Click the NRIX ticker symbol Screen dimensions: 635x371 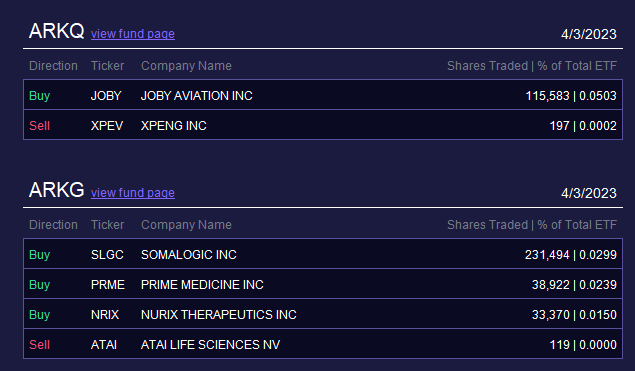pyautogui.click(x=105, y=314)
